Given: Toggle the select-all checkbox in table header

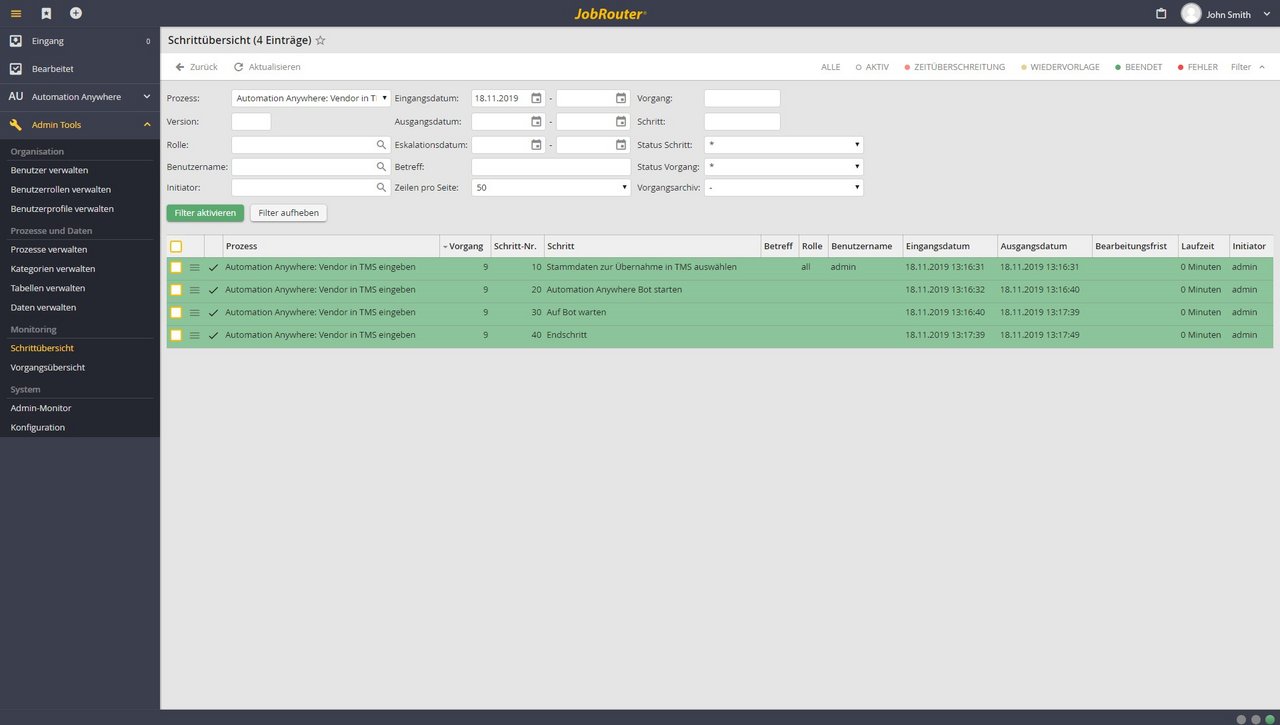Looking at the screenshot, I should tap(176, 246).
